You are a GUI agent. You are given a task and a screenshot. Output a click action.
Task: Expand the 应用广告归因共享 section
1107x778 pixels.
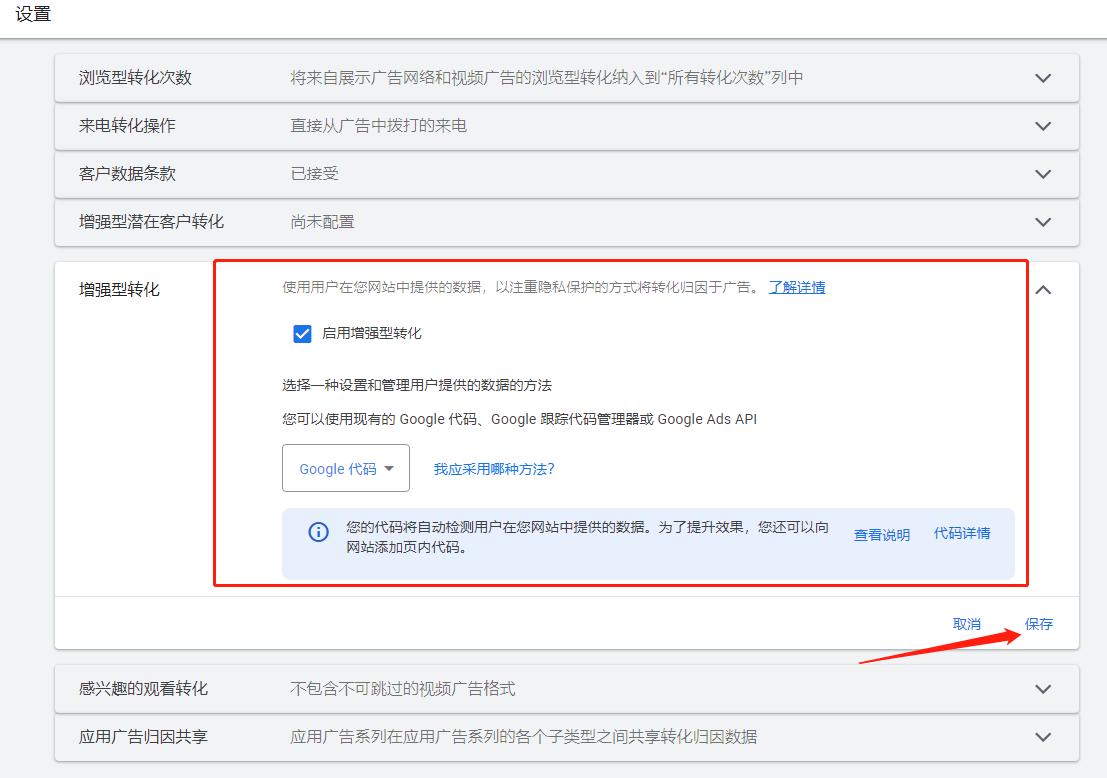pos(1043,737)
